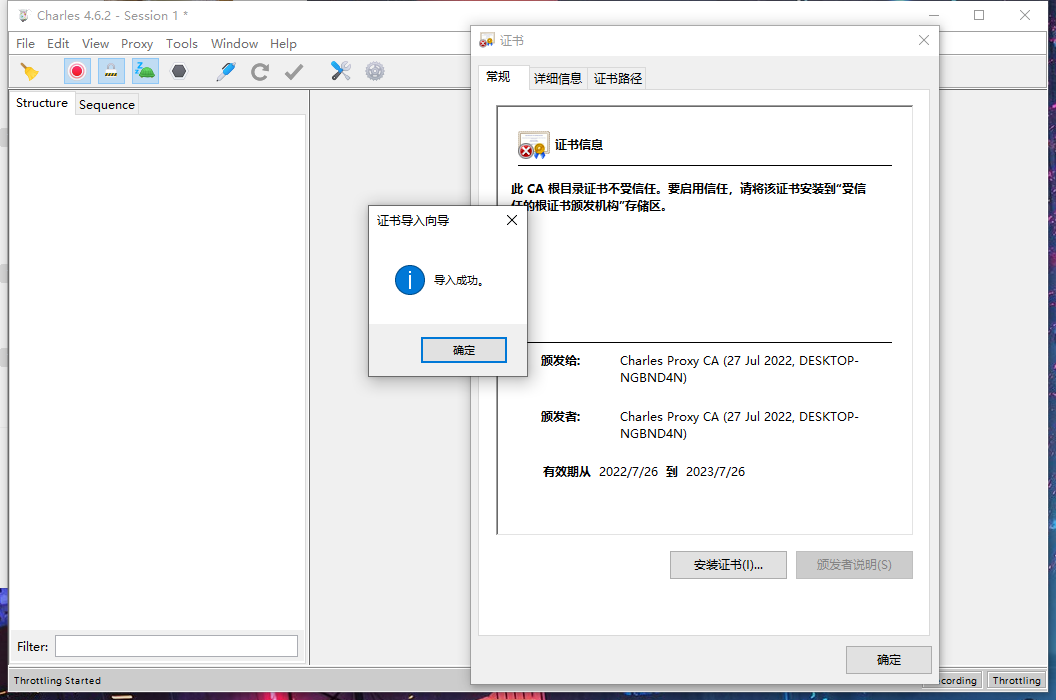Toggle SSL proxying padlock icon
This screenshot has width=1056, height=700.
pyautogui.click(x=111, y=71)
